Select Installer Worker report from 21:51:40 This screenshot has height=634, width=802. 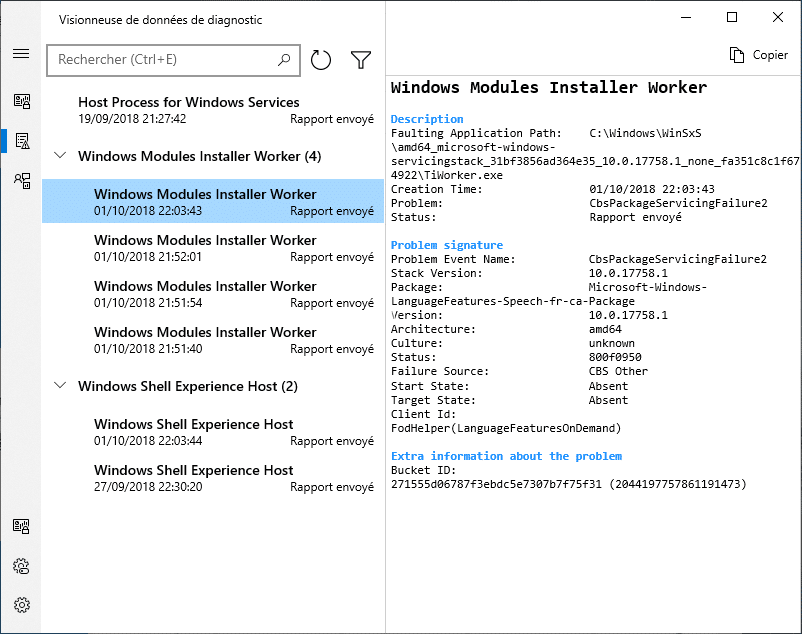tap(213, 340)
